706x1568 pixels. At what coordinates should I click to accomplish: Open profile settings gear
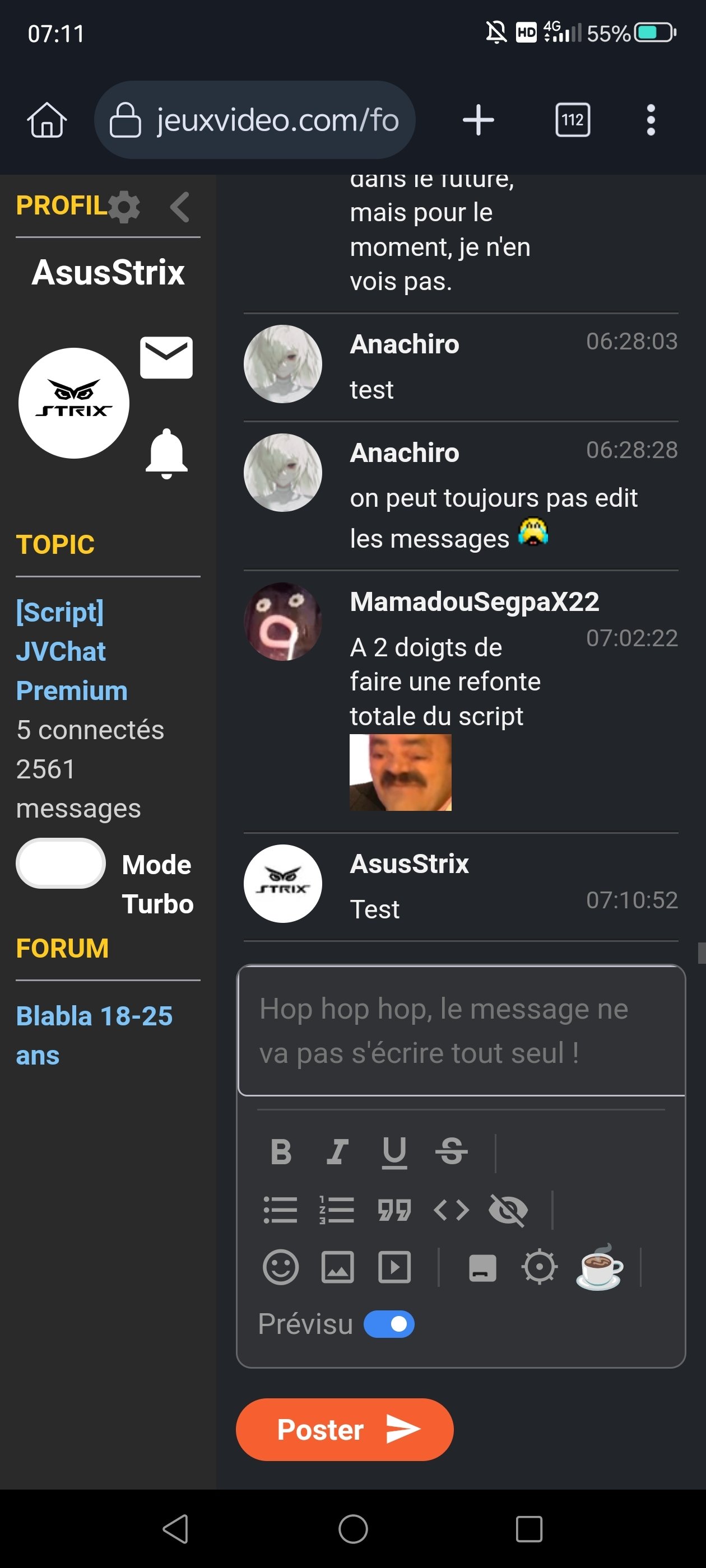pos(124,206)
